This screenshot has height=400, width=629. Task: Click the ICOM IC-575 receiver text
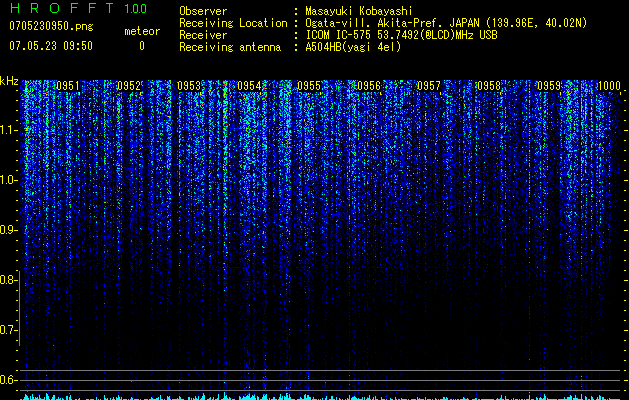tap(401, 35)
